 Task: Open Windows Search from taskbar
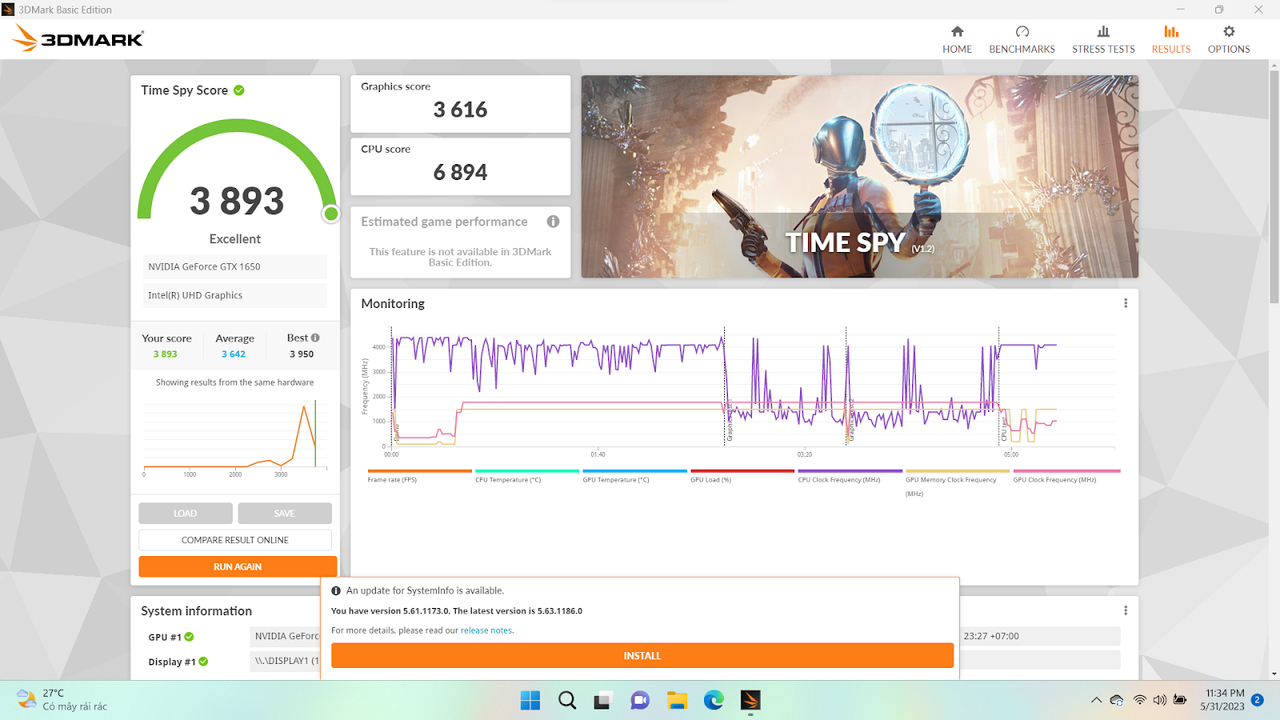point(567,700)
